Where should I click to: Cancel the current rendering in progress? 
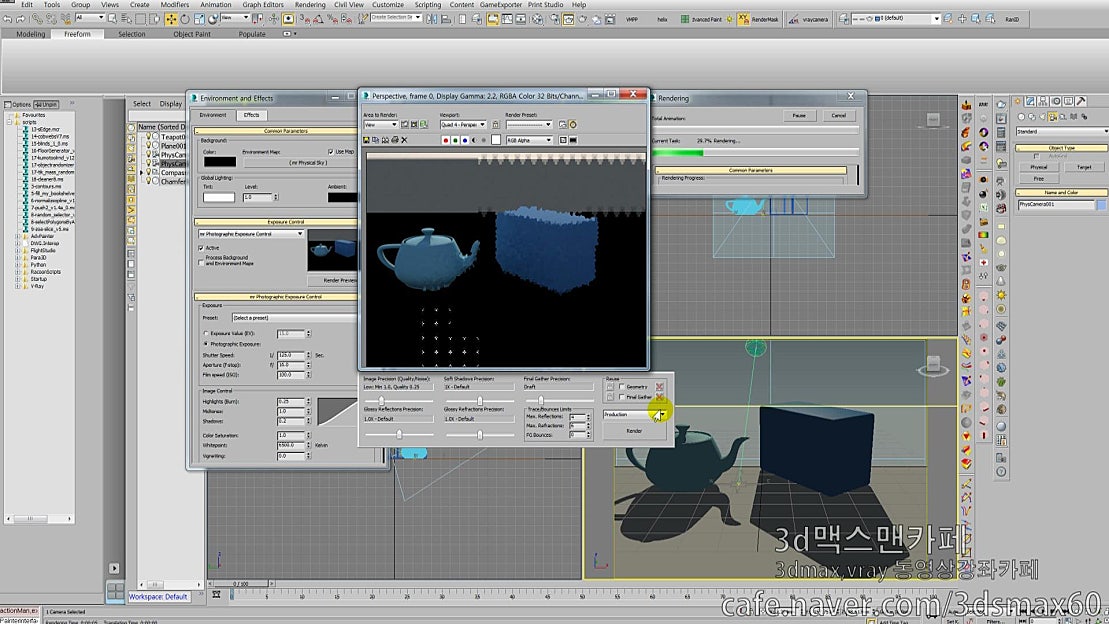click(x=838, y=114)
